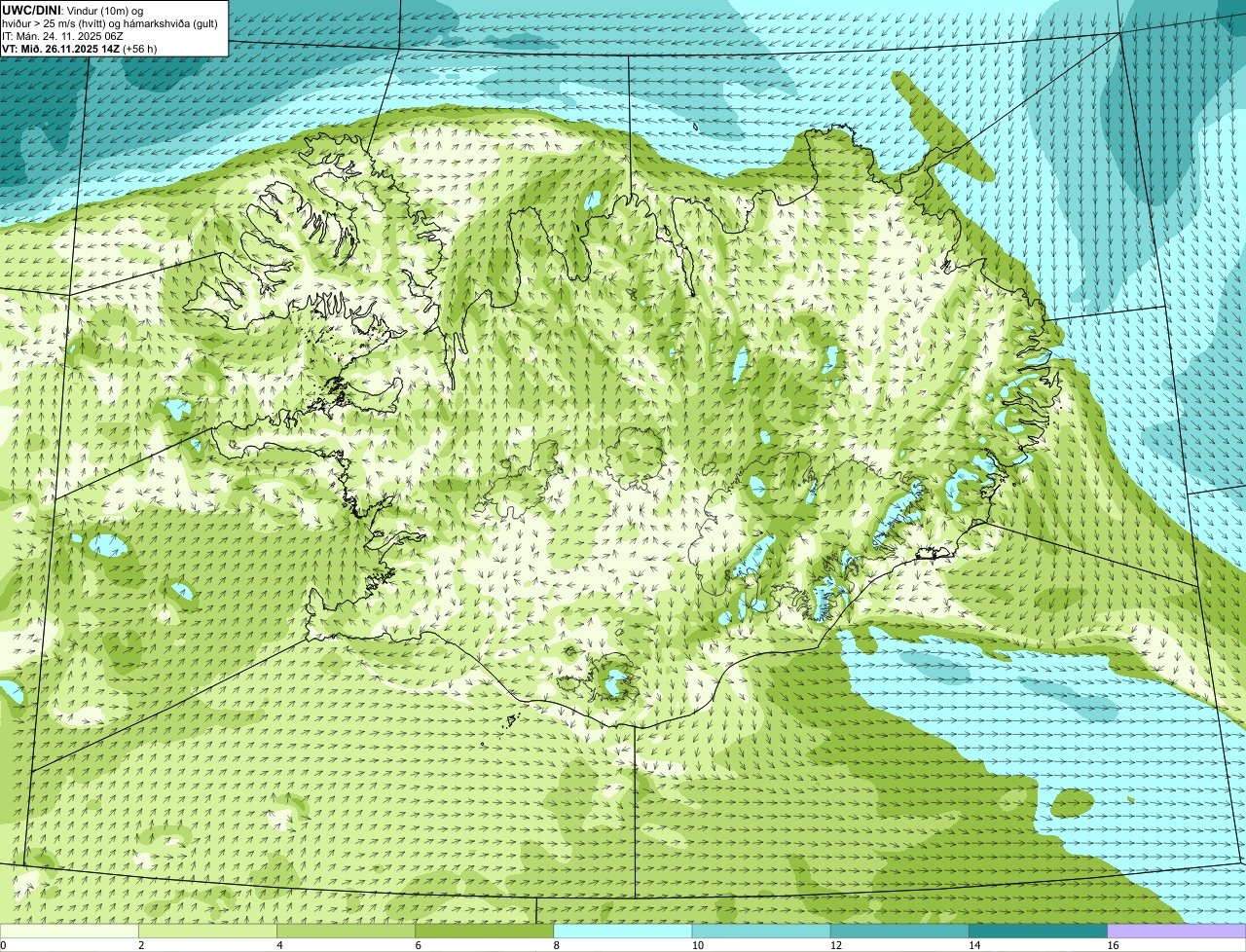Image resolution: width=1246 pixels, height=952 pixels.
Task: Click the "14" tick label on the scale
Action: click(x=974, y=945)
